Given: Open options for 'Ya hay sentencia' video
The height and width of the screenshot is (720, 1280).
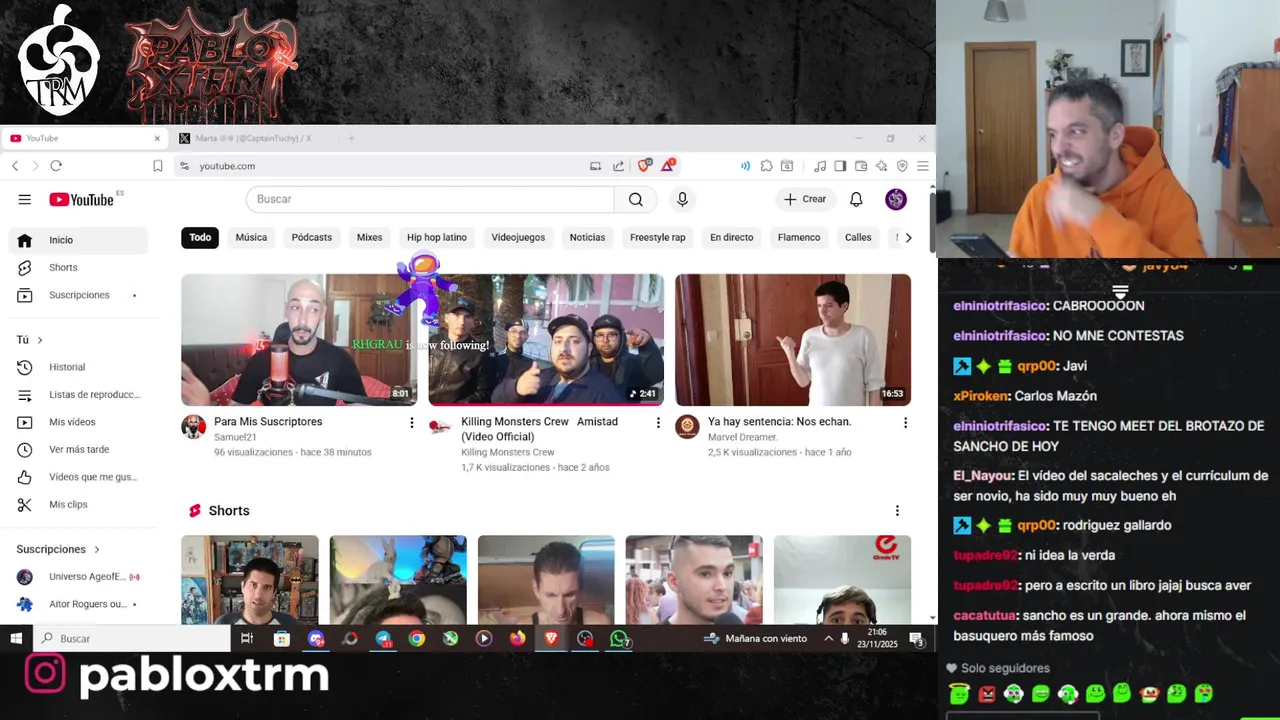Looking at the screenshot, I should 905,423.
